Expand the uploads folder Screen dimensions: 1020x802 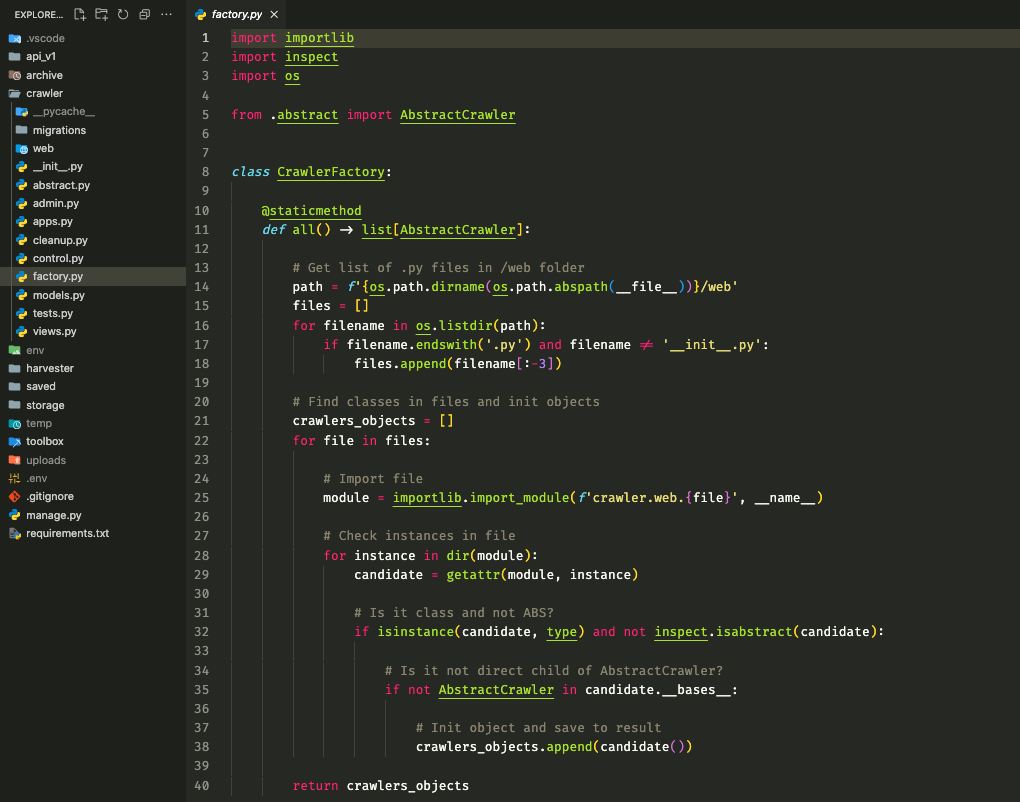click(x=93, y=460)
